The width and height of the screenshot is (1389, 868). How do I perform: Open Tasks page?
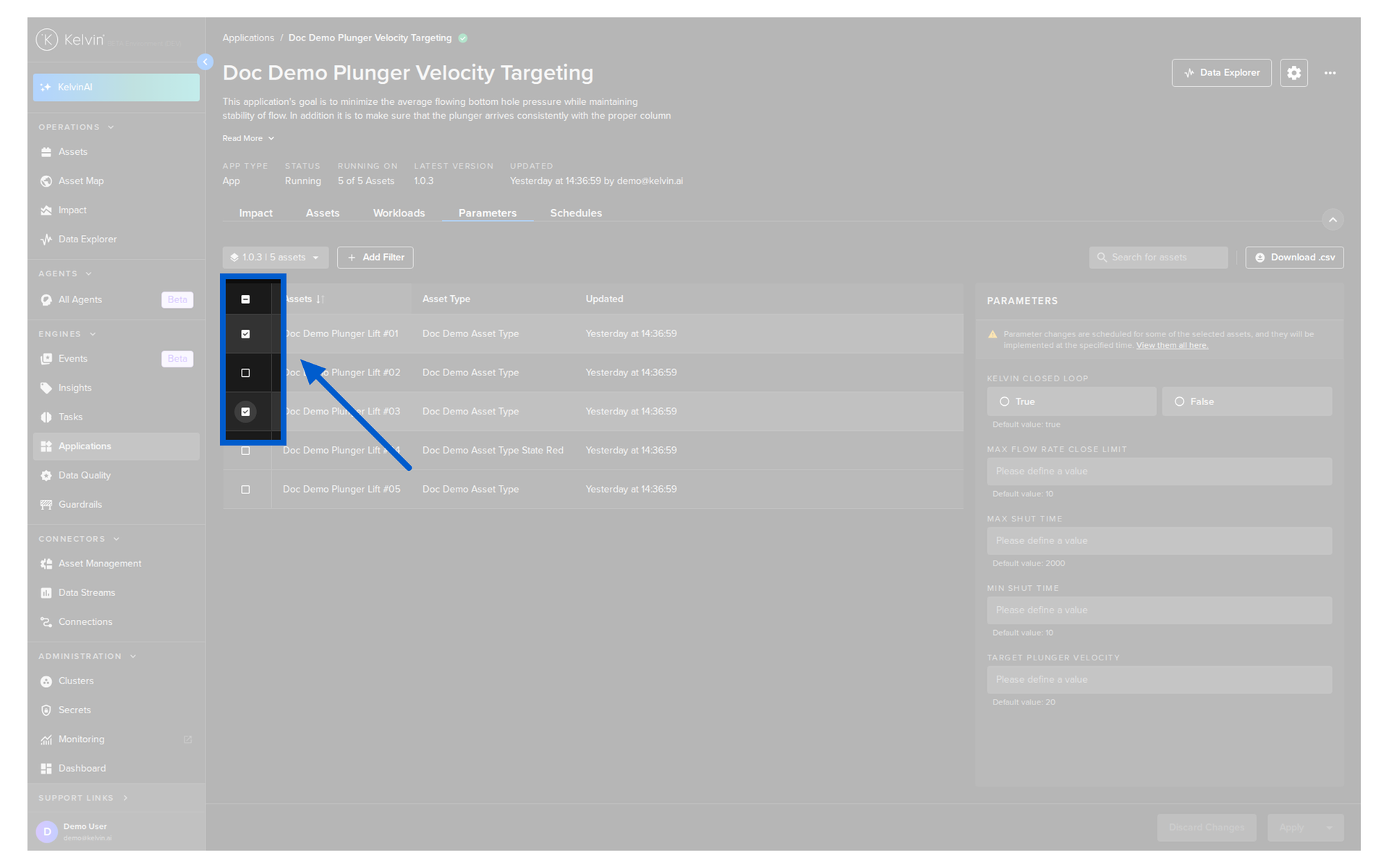[70, 417]
